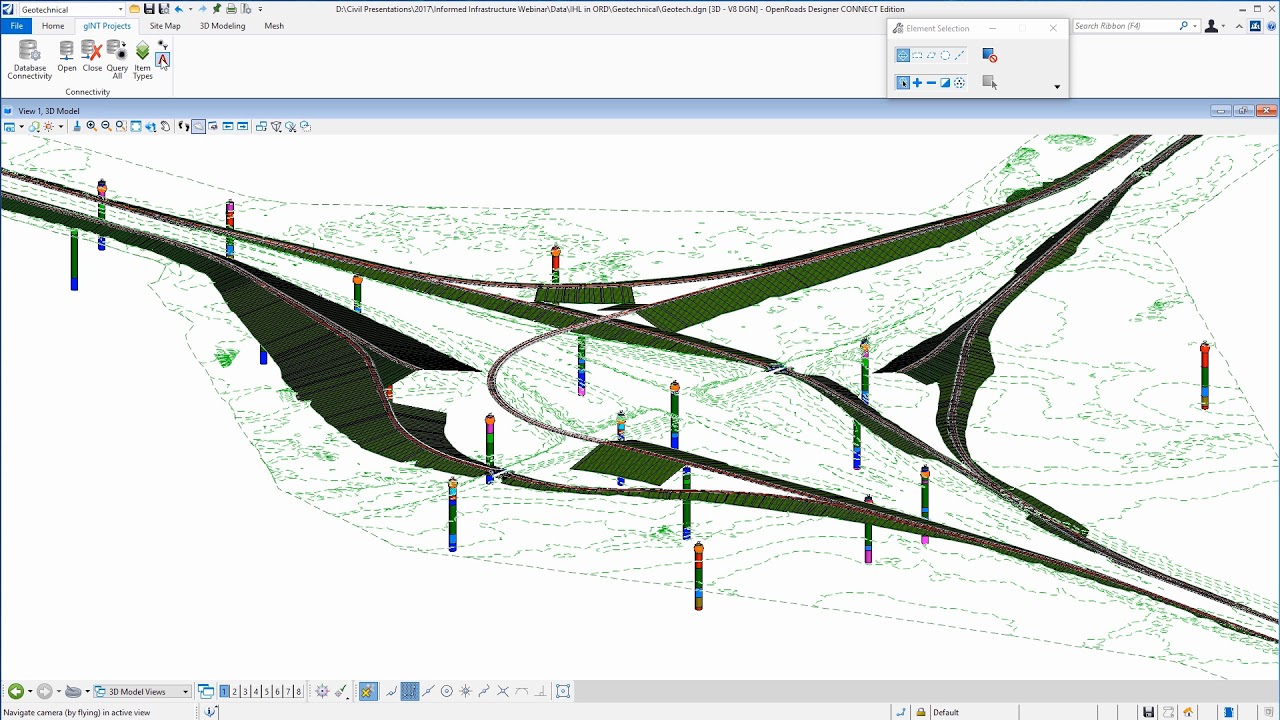Click the save icon in quick access toolbar
The height and width of the screenshot is (720, 1280).
tap(149, 9)
